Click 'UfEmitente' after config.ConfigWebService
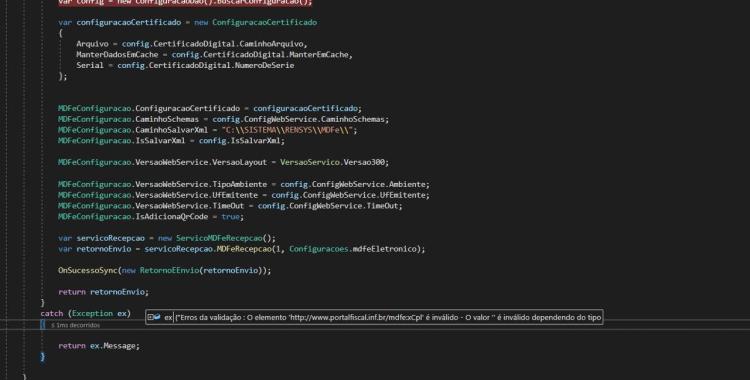 coord(403,195)
